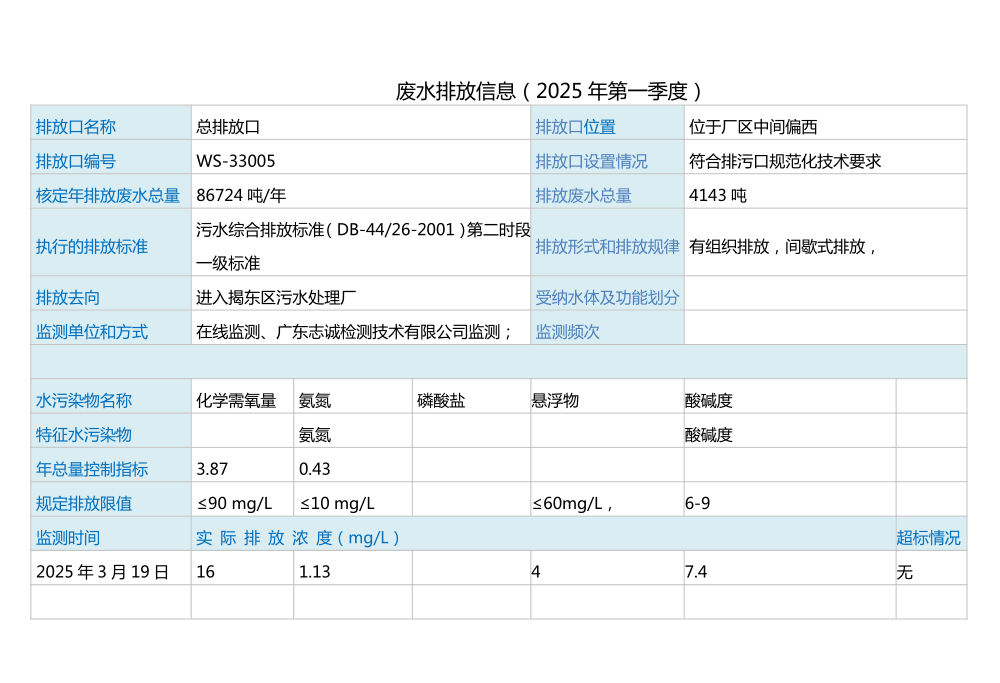Select the 监测时间 header
1000x683 pixels.
tap(68, 538)
